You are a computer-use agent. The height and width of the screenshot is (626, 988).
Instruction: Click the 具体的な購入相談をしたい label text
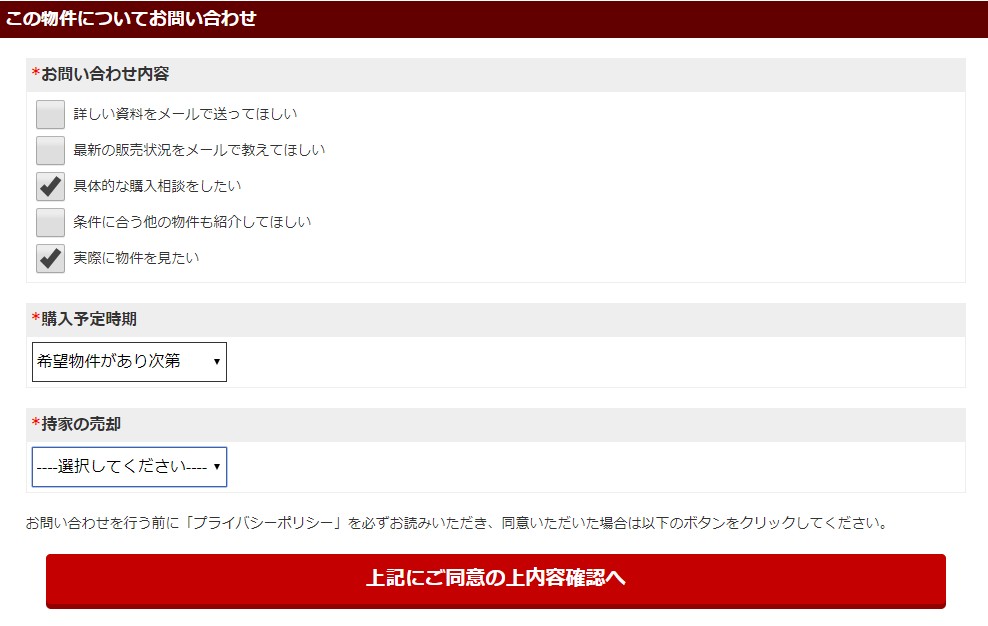point(157,186)
